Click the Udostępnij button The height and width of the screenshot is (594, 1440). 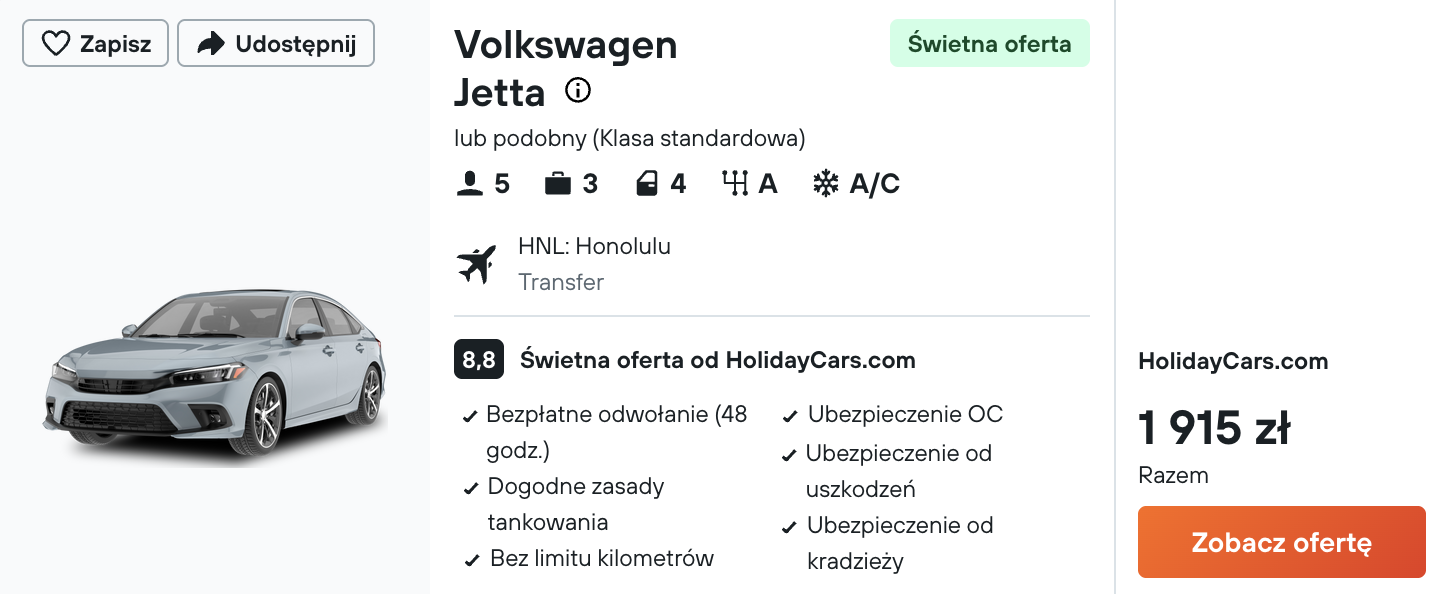[276, 44]
